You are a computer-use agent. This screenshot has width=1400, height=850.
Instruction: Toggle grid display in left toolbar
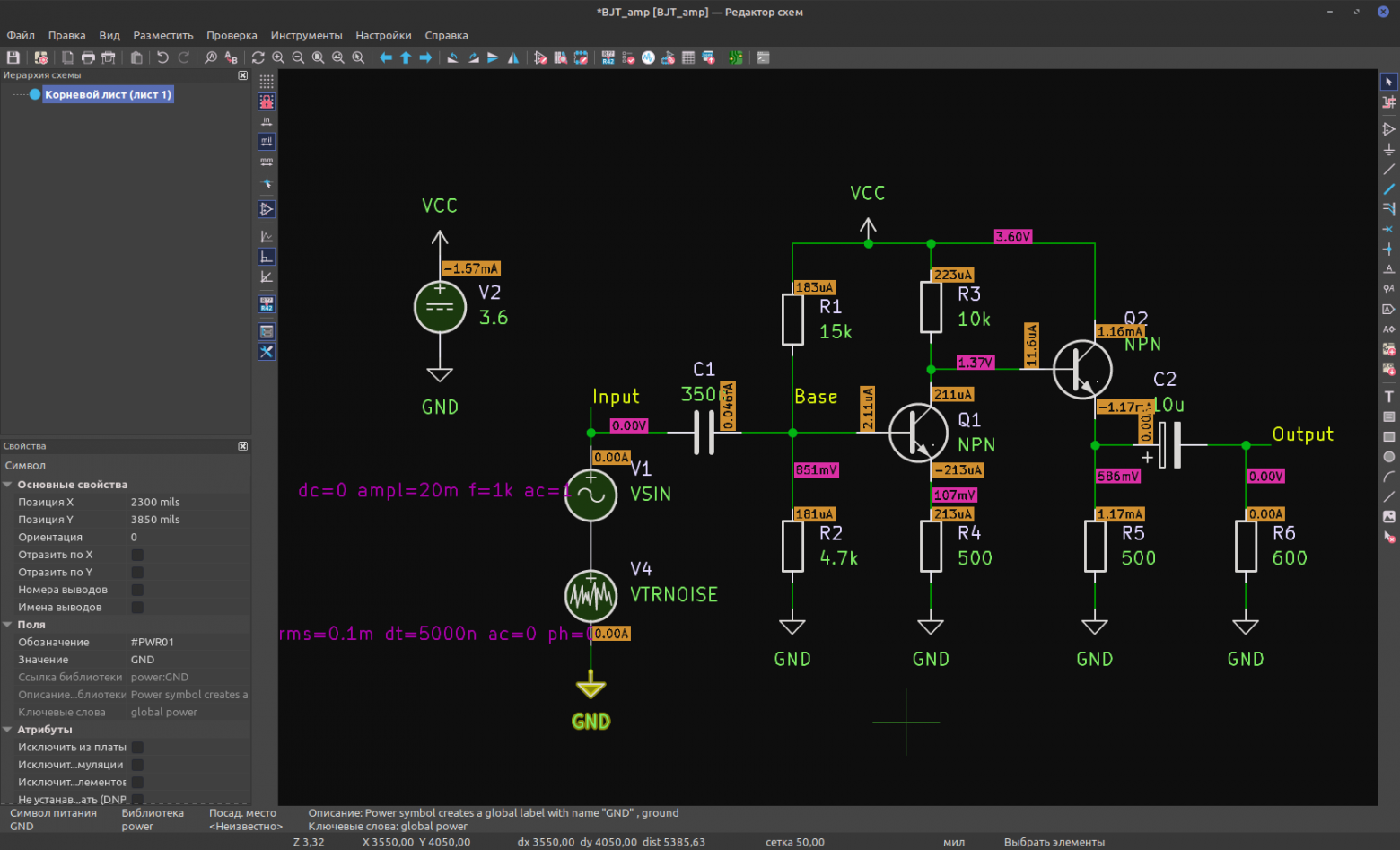(x=267, y=82)
